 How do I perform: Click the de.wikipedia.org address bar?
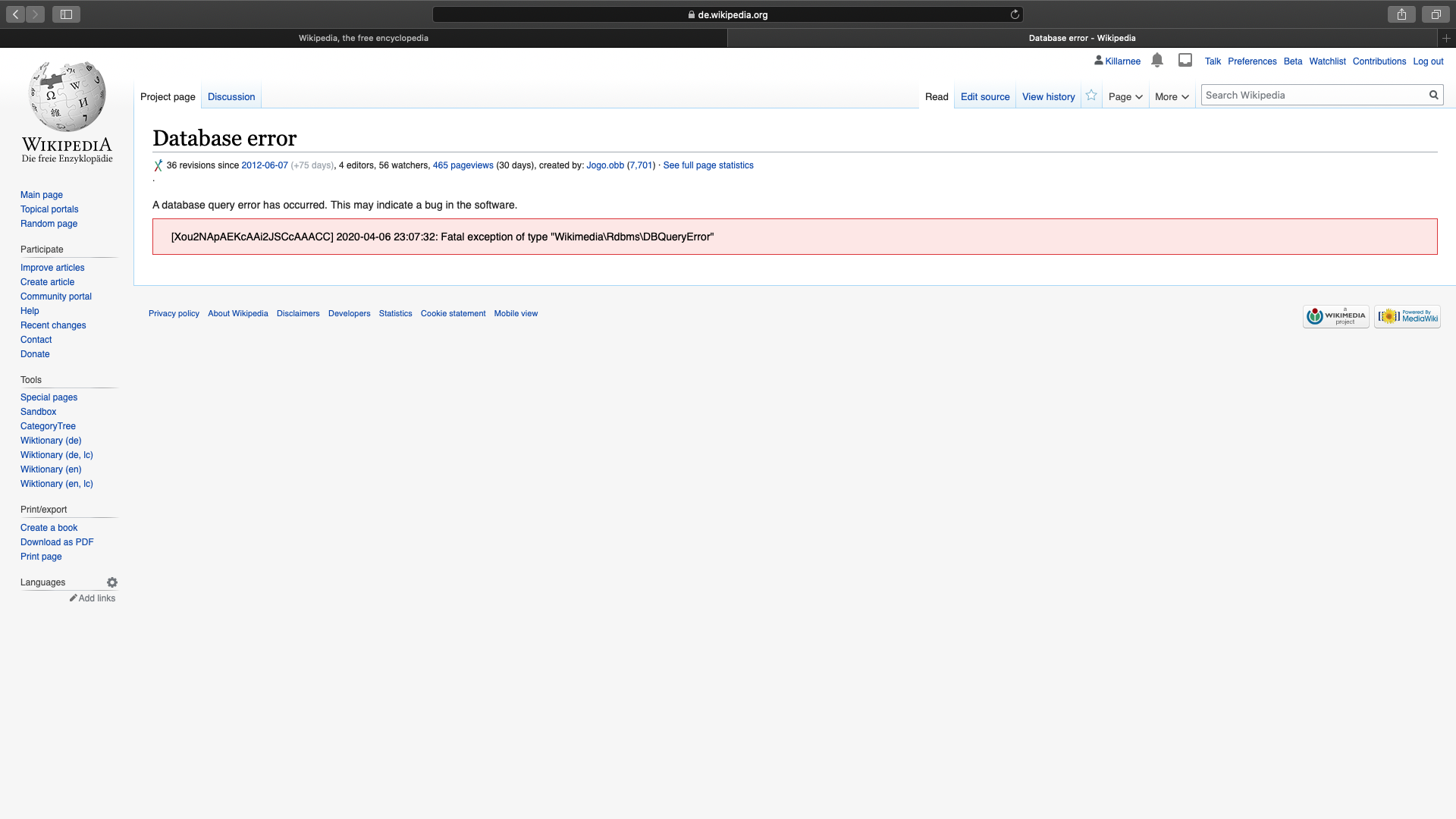tap(727, 14)
